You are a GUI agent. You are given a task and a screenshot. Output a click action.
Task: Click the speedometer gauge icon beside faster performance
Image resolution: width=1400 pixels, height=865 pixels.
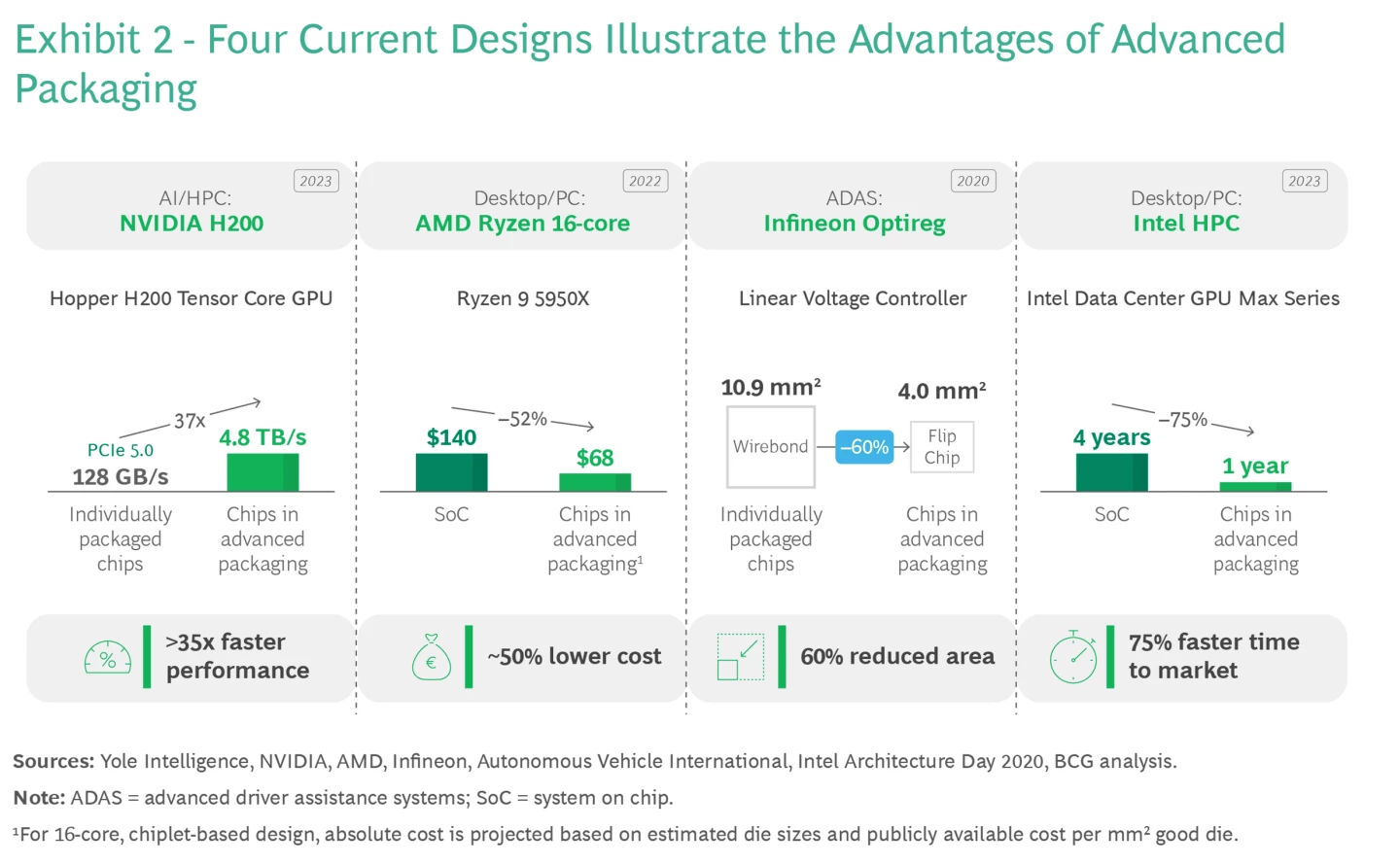[x=108, y=658]
